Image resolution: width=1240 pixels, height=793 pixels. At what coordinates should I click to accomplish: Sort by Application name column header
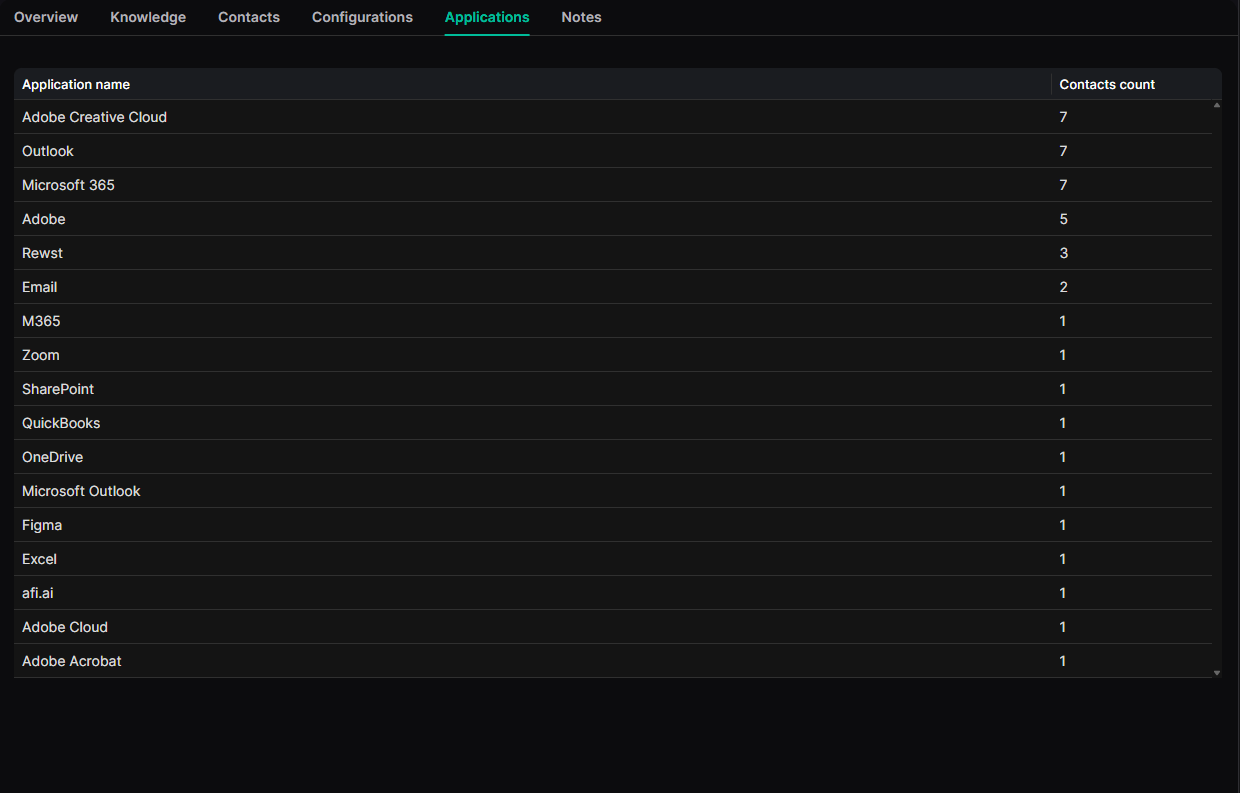(x=532, y=84)
